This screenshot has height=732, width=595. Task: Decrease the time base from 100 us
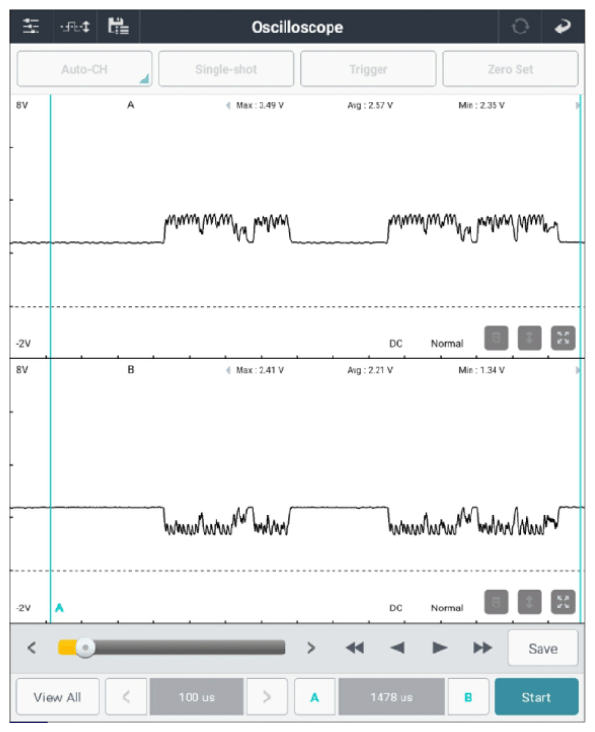(126, 697)
